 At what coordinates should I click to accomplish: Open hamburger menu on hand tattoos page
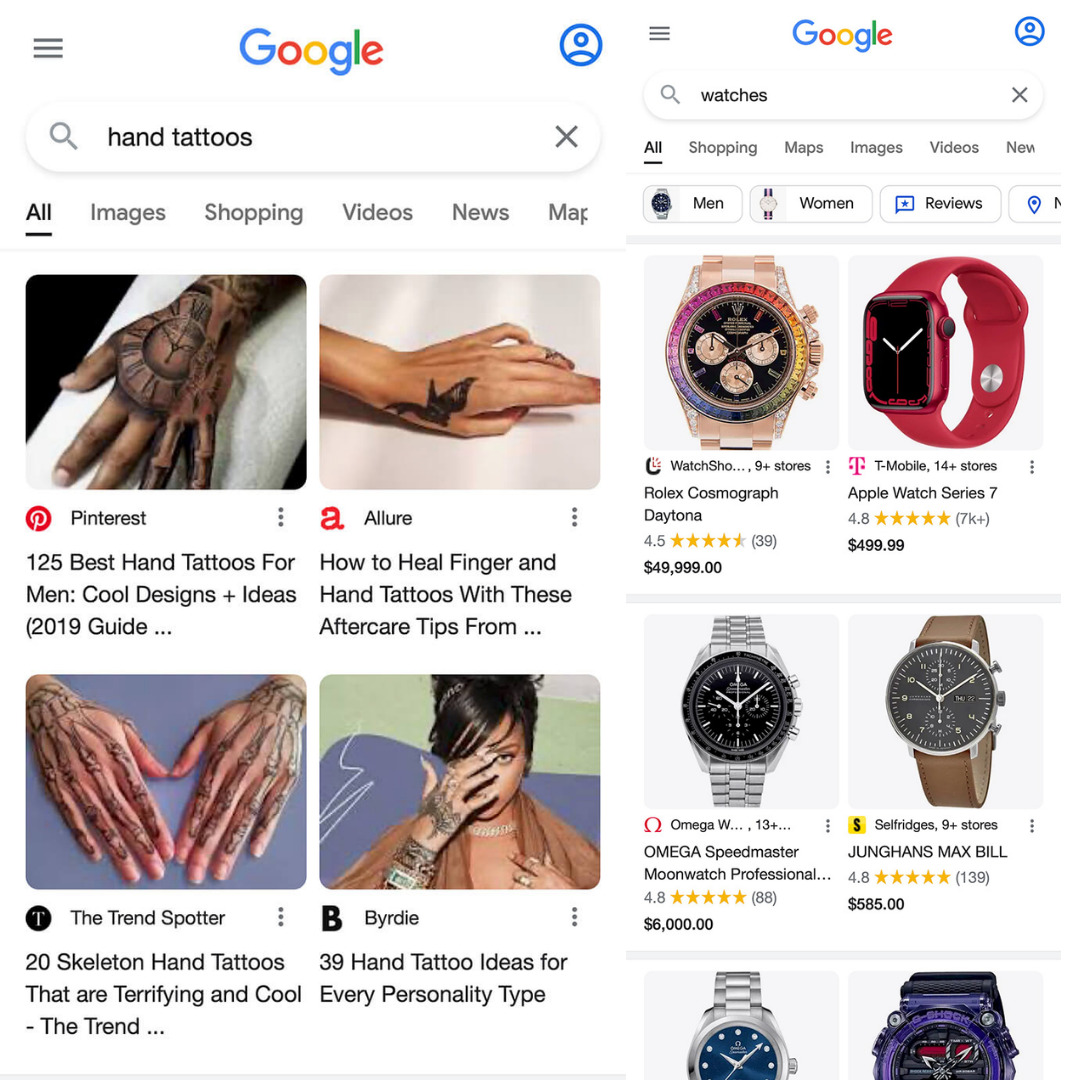point(48,48)
